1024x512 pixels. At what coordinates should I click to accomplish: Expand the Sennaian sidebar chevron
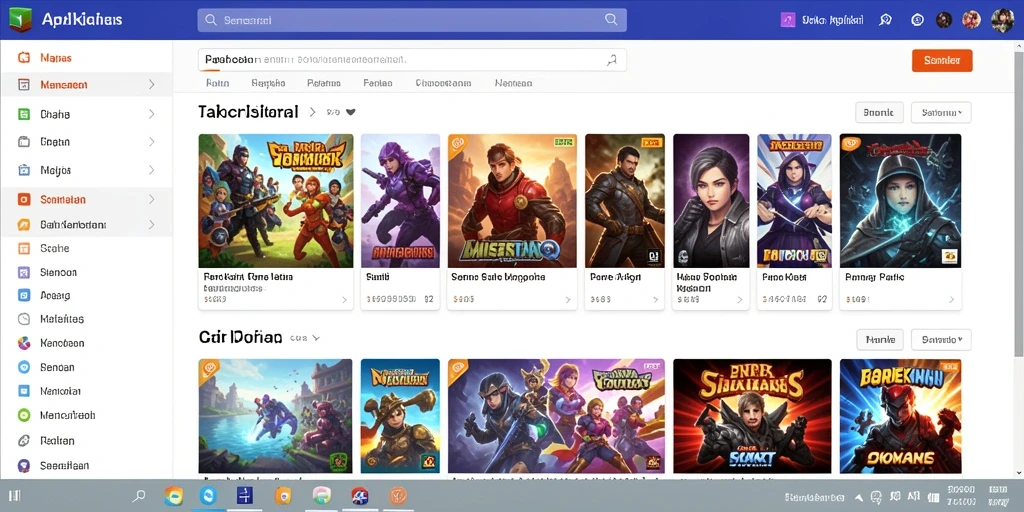pos(152,199)
